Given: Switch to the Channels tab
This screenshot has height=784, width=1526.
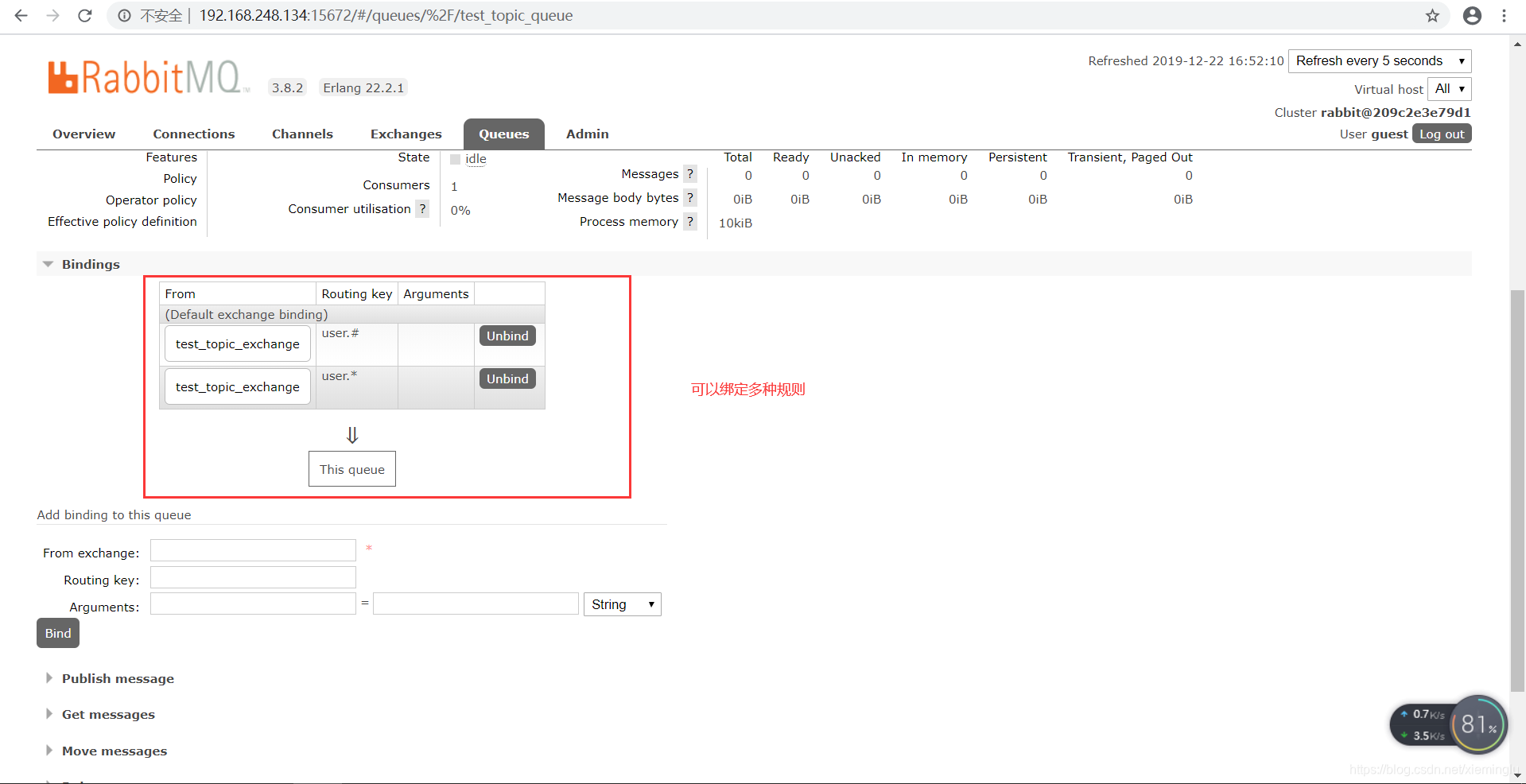Looking at the screenshot, I should pyautogui.click(x=302, y=134).
